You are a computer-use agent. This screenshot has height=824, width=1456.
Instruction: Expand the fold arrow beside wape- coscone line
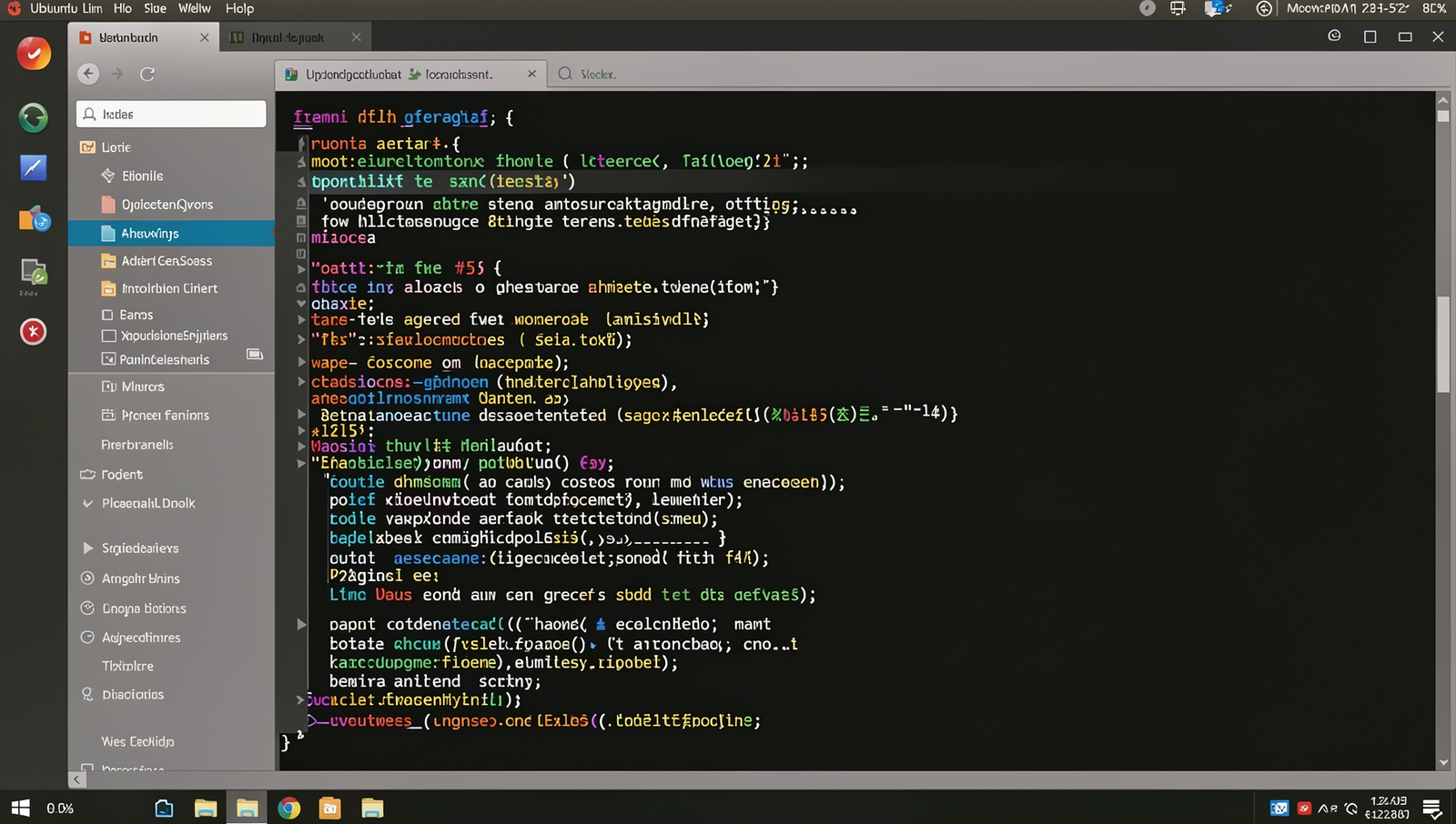click(301, 362)
